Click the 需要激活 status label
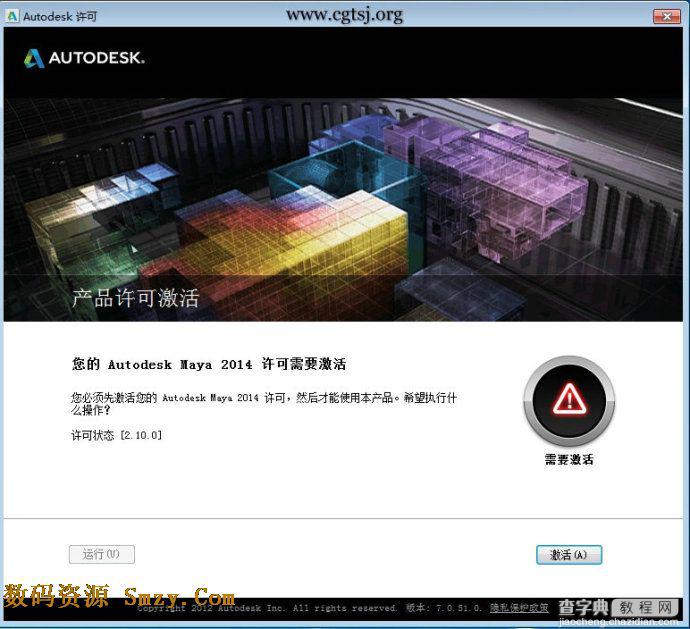Screen dimensions: 690x629 pos(569,460)
